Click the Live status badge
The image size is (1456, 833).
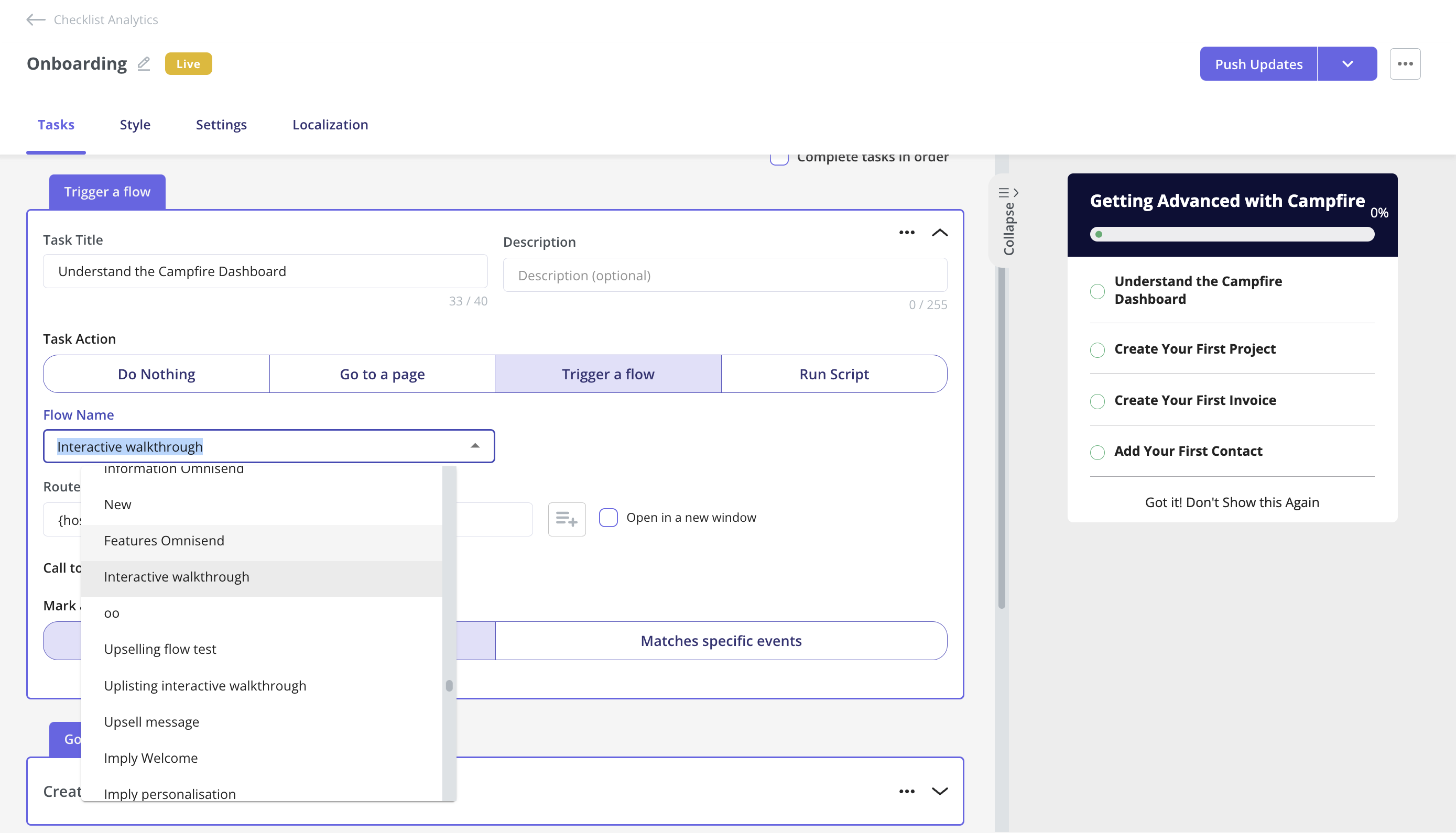click(x=187, y=63)
